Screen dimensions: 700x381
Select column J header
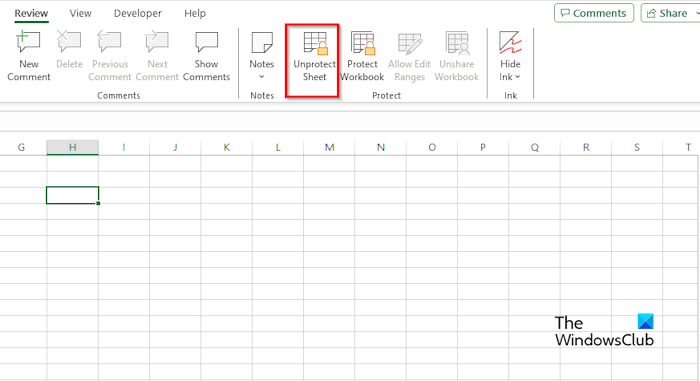point(175,147)
